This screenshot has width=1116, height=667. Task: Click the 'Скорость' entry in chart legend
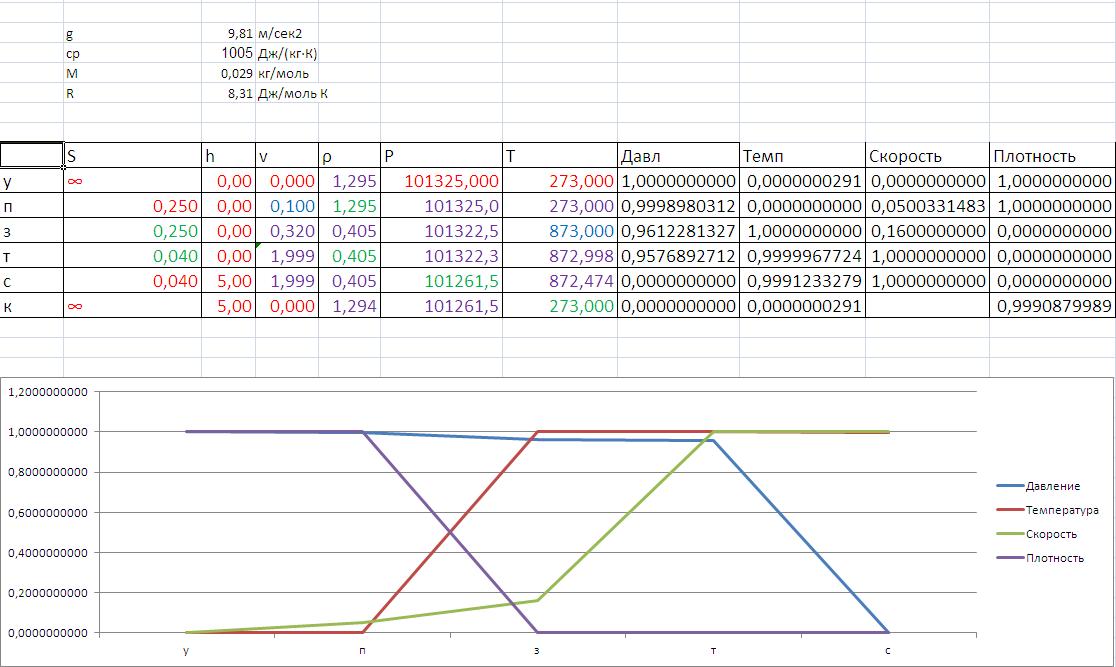tap(1051, 534)
